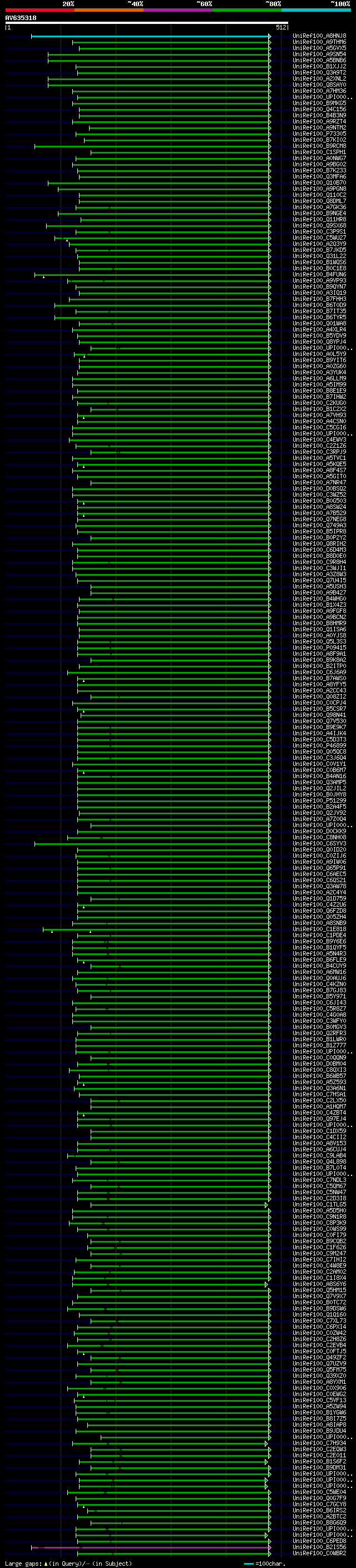356x1568 pixels.
Task: Select UniRef100_B9NGE4 entry
Action: tap(319, 214)
